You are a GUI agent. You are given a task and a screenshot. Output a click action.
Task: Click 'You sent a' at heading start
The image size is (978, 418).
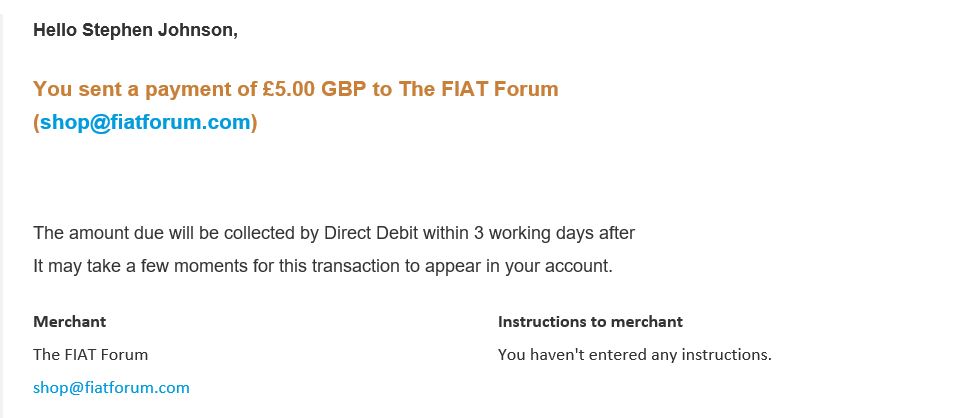click(x=86, y=89)
